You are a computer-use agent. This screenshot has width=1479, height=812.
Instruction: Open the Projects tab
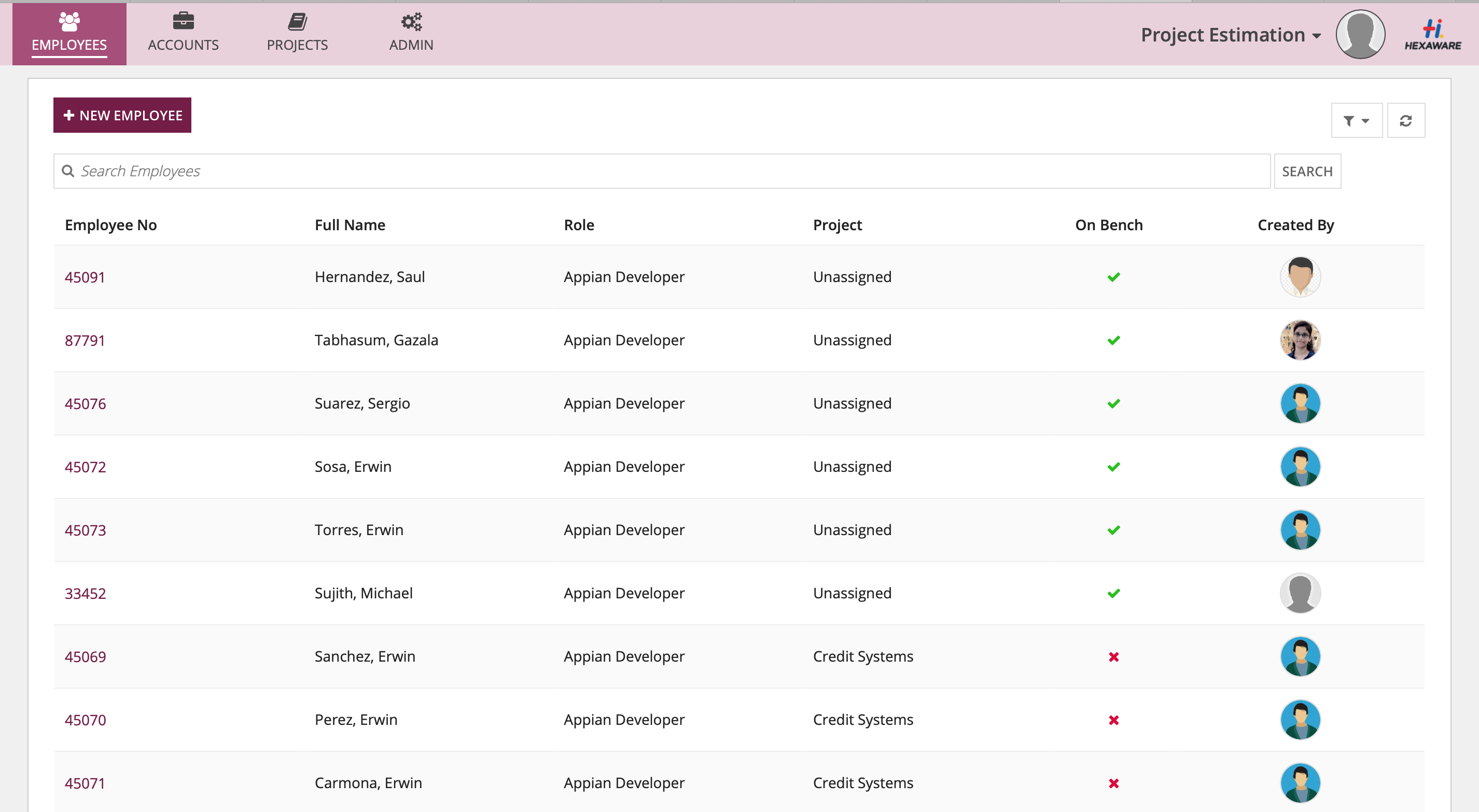pyautogui.click(x=297, y=33)
